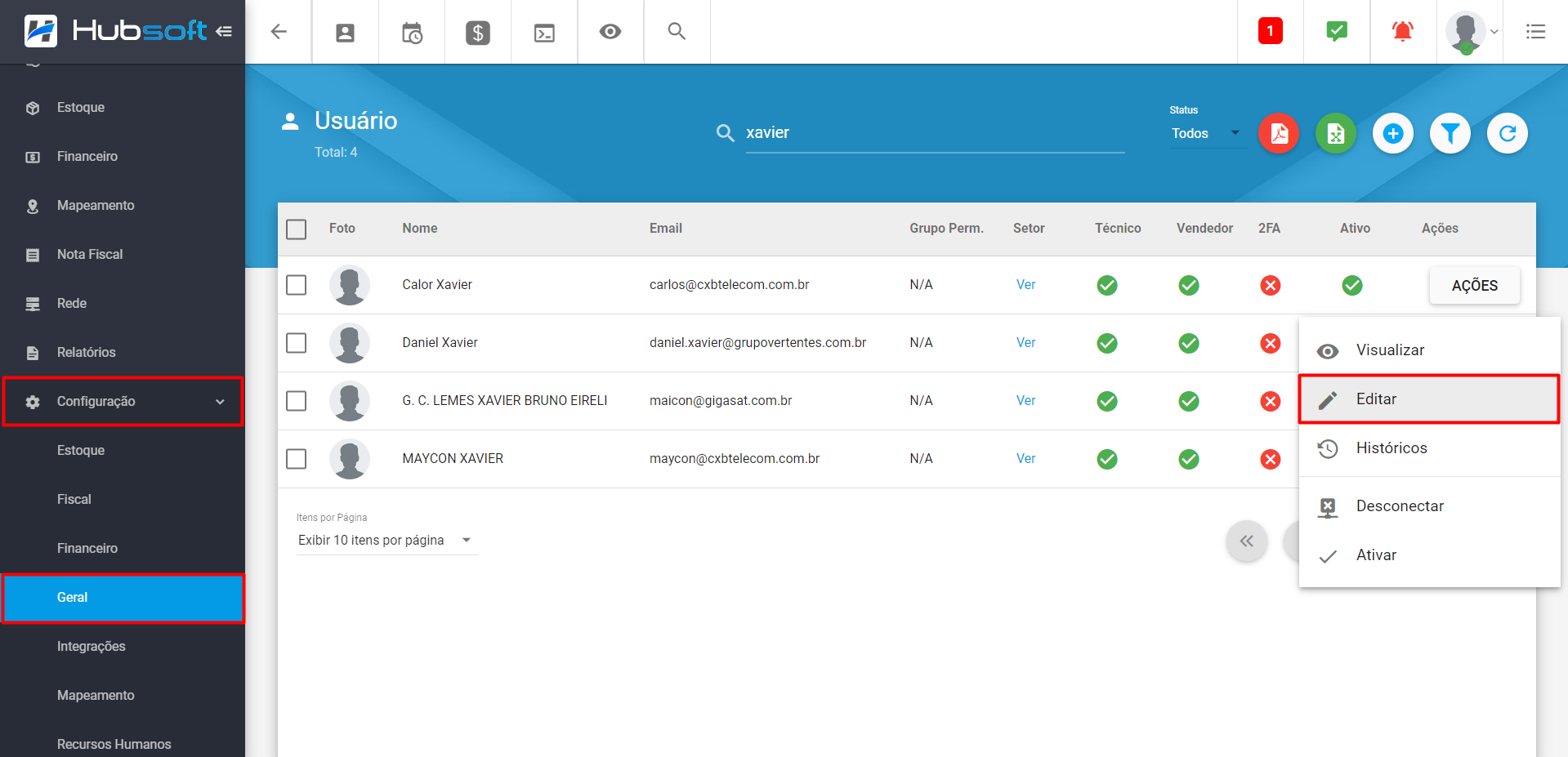This screenshot has width=1568, height=757.
Task: Open the dollar sign financial icon
Action: pyautogui.click(x=478, y=33)
